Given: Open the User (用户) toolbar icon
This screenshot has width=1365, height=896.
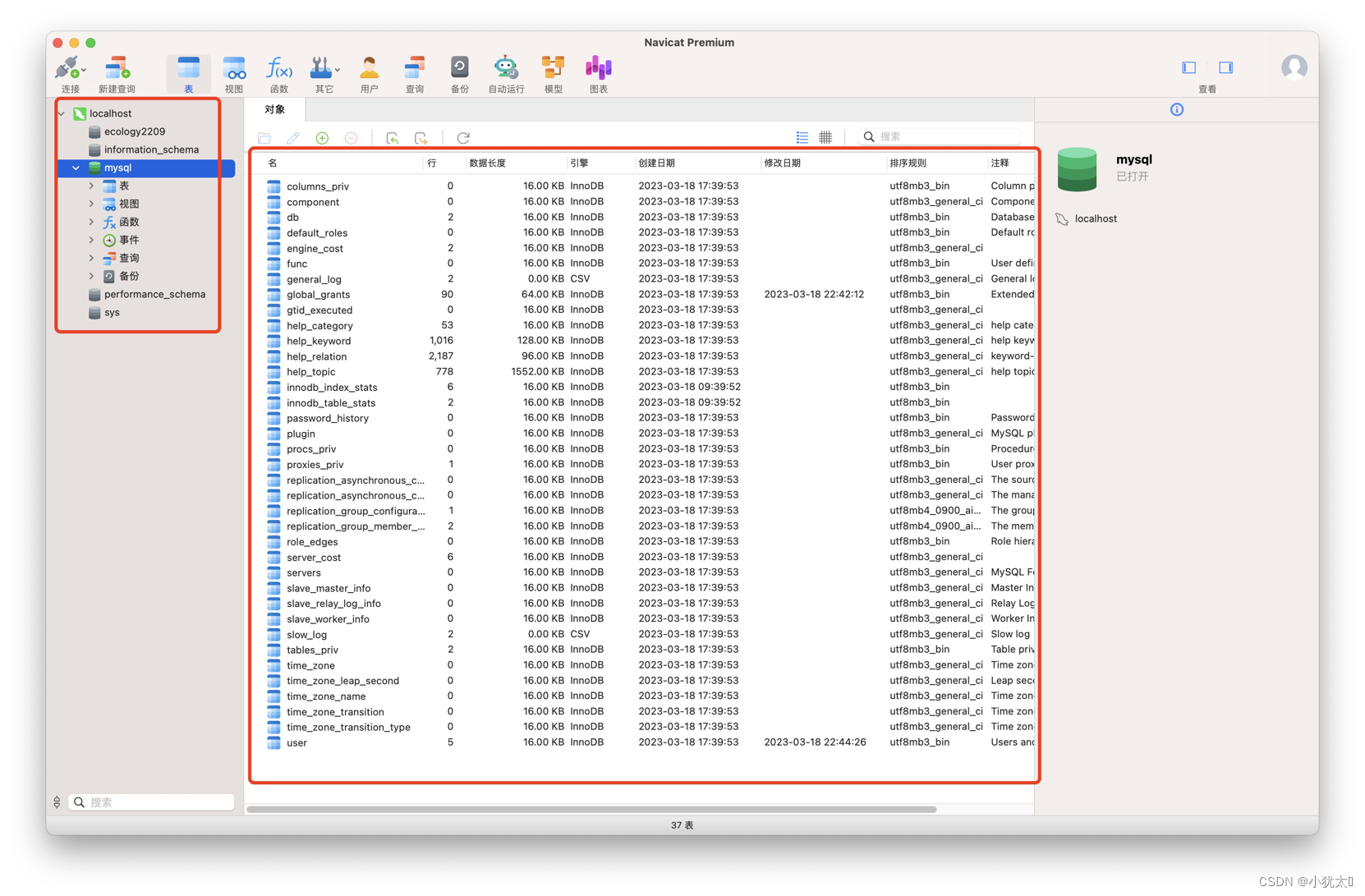Looking at the screenshot, I should pos(369,74).
